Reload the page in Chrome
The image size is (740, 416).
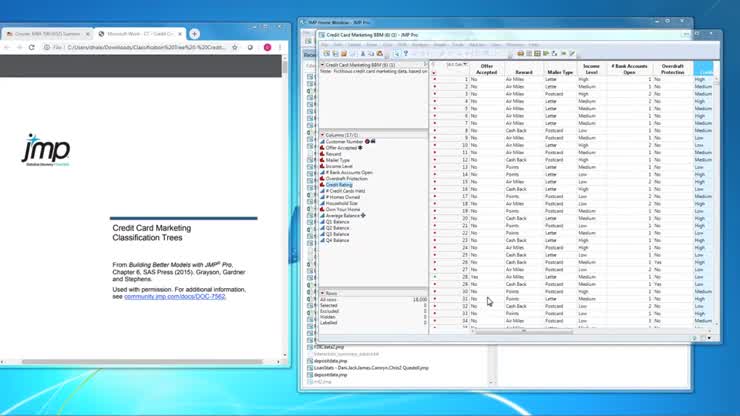[33, 47]
